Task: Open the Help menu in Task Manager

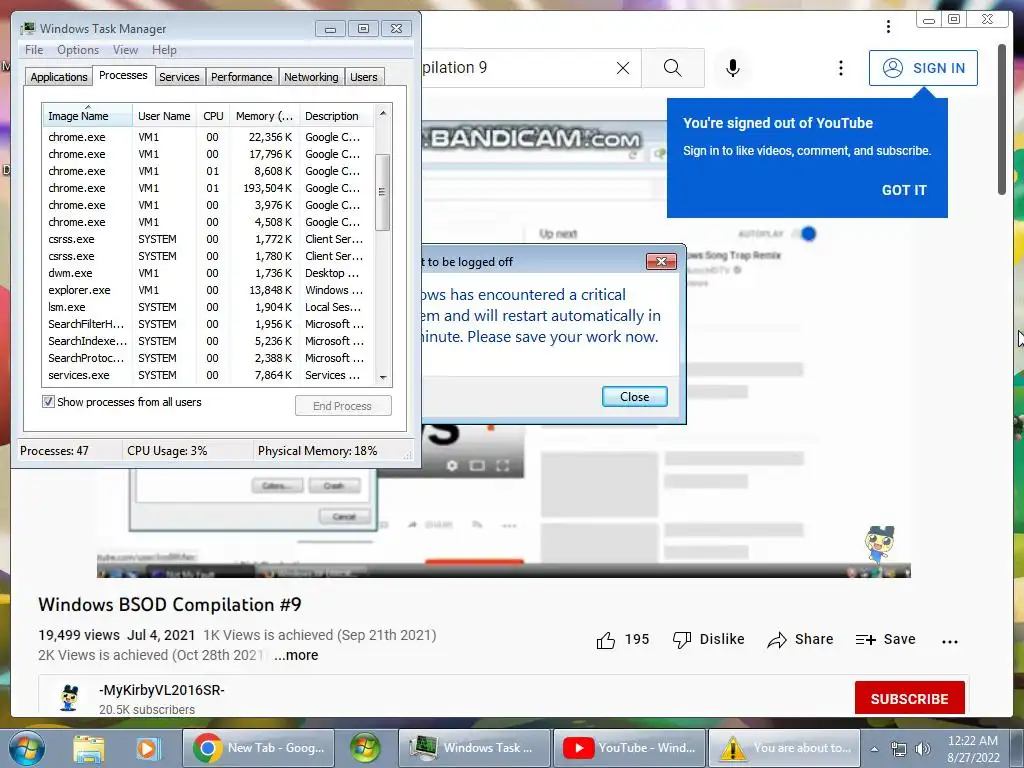Action: point(164,50)
